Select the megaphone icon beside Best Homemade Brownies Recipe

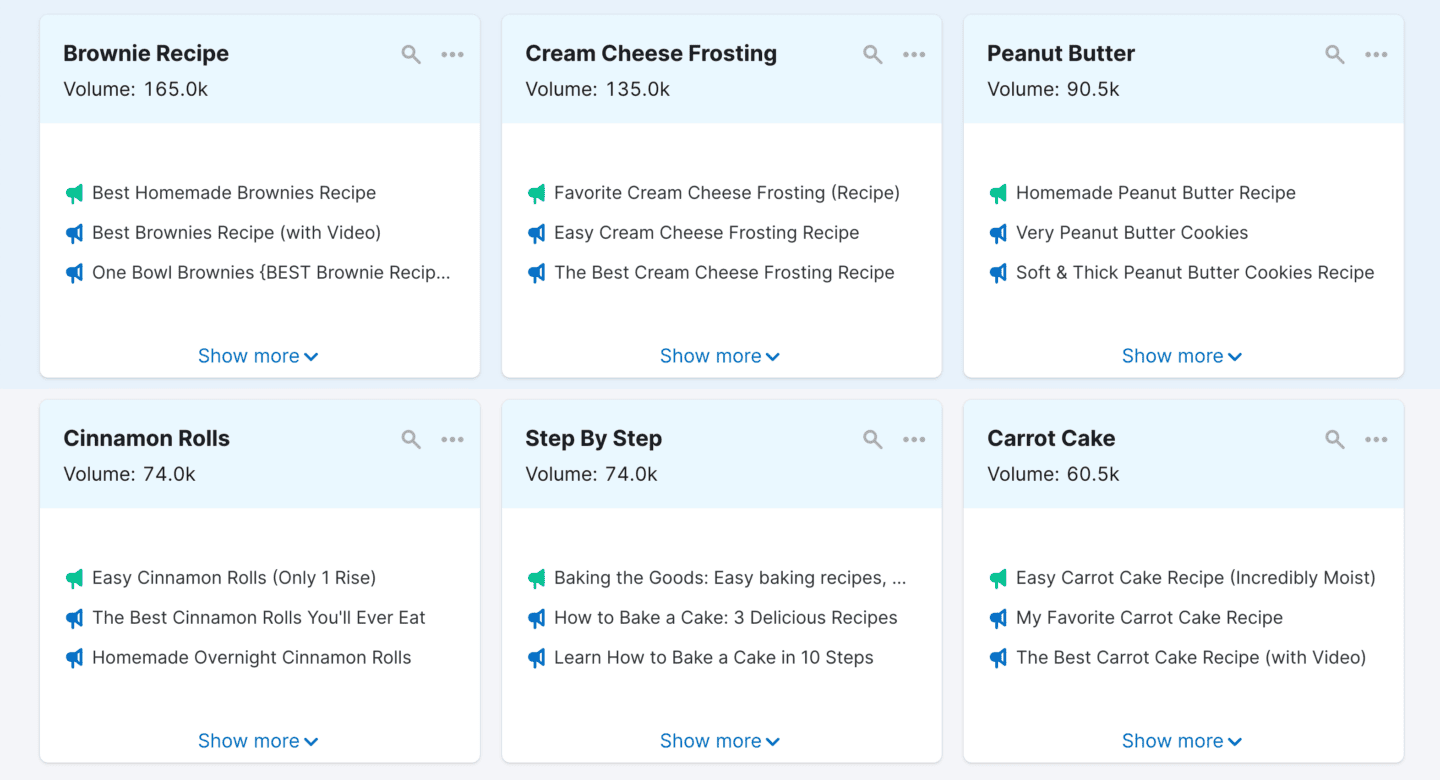[x=74, y=192]
